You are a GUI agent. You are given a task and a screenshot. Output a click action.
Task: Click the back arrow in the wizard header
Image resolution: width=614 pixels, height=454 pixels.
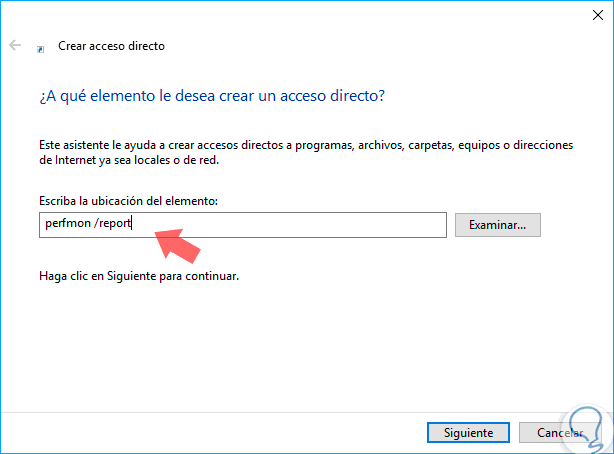(15, 46)
